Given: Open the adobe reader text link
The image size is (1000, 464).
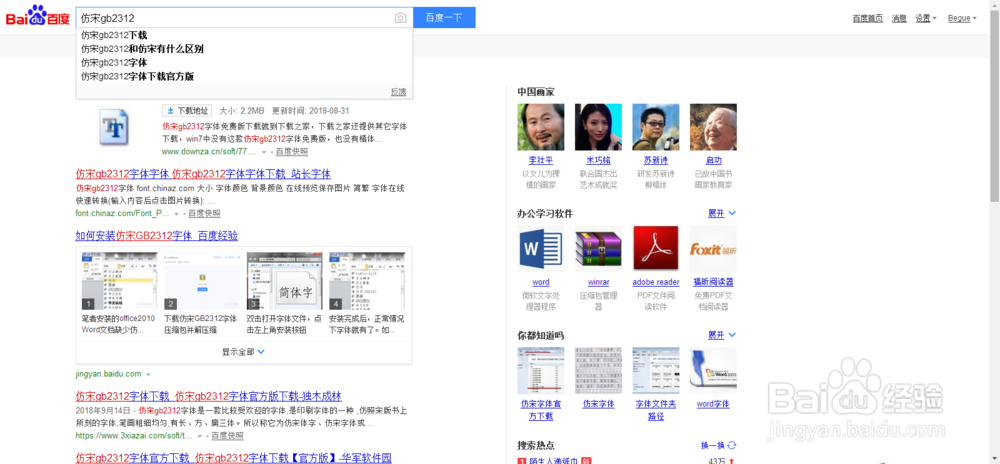Looking at the screenshot, I should [656, 282].
